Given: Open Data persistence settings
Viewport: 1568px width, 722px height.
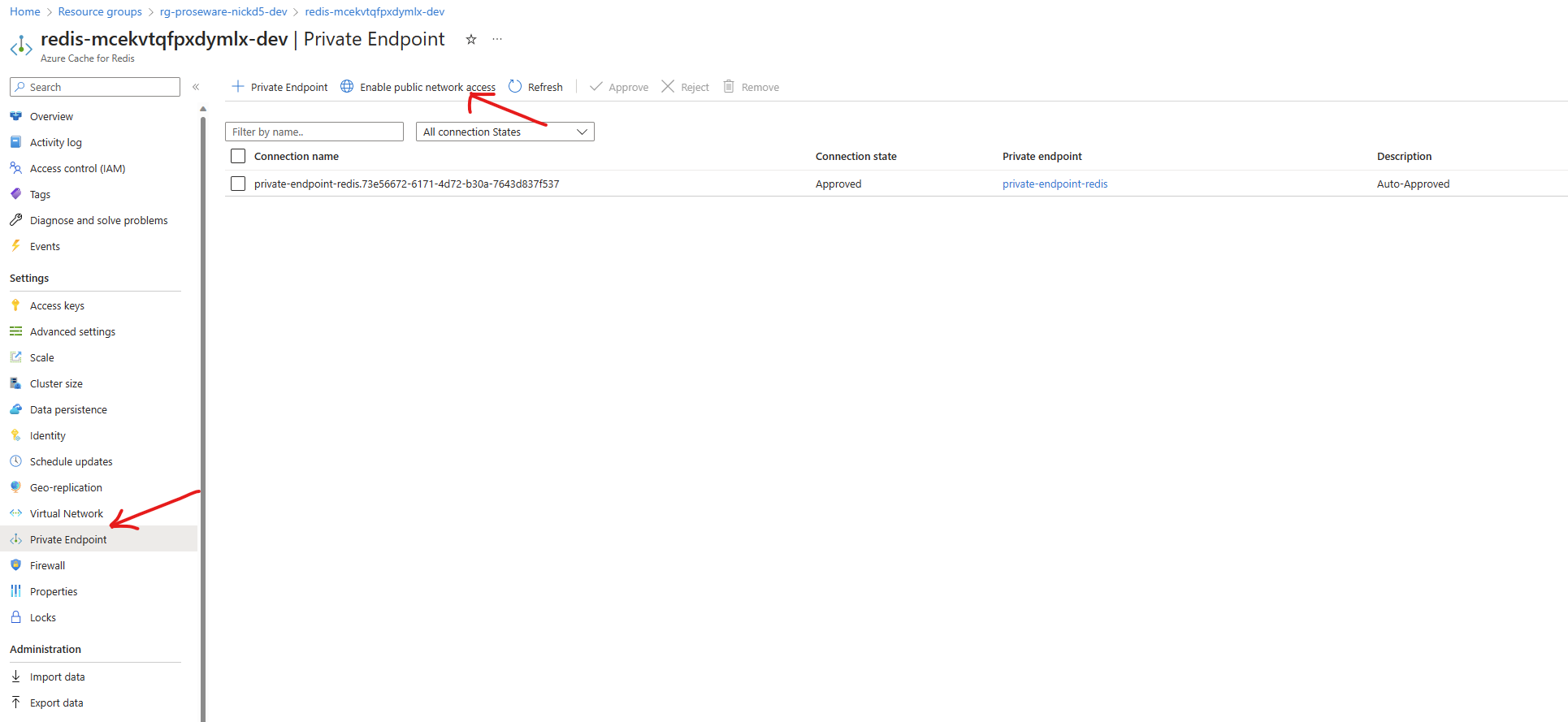Looking at the screenshot, I should 69,409.
